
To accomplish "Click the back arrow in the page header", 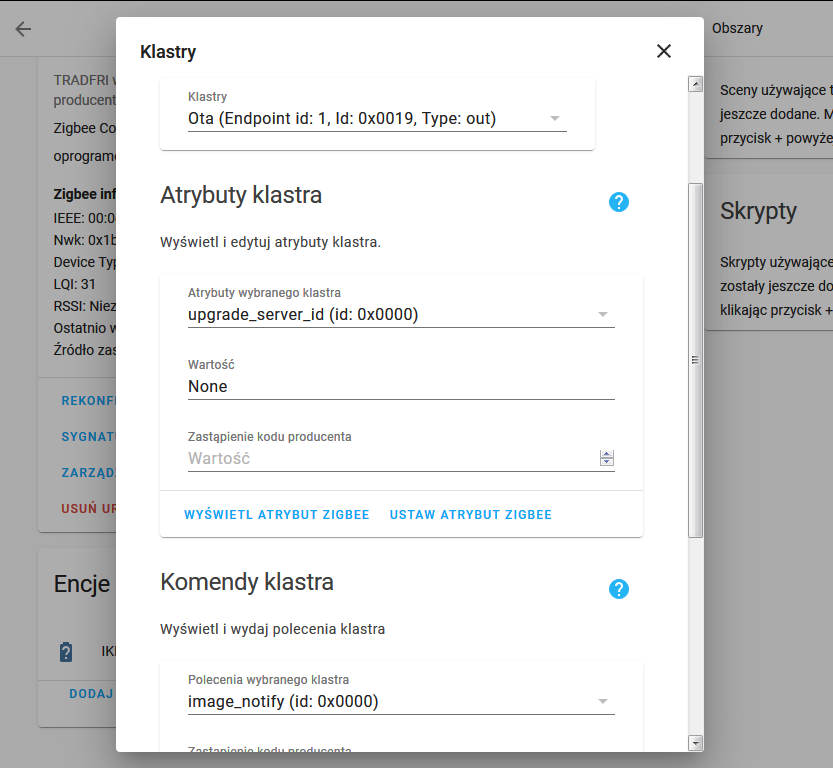I will [x=23, y=28].
